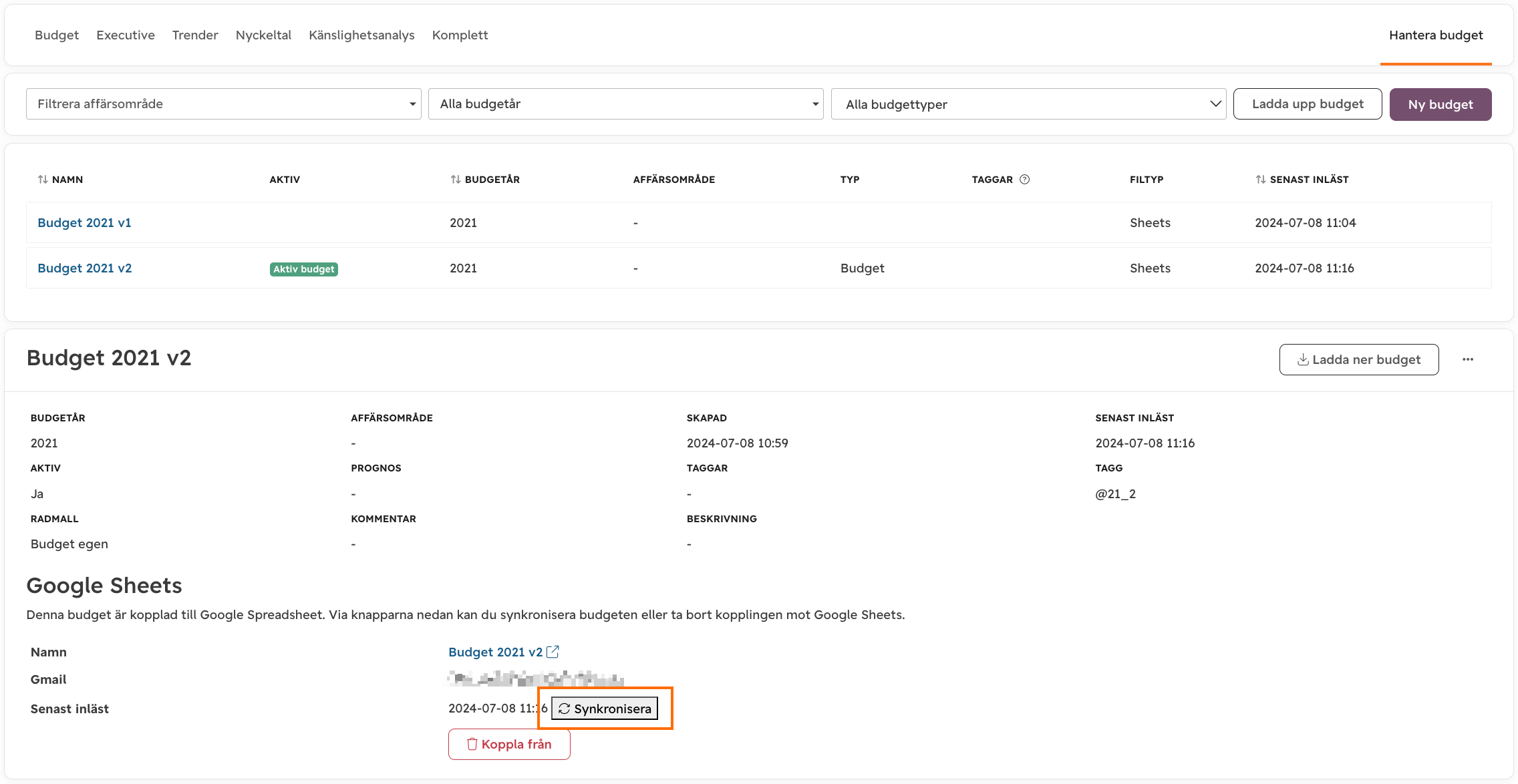Click the @21_2 tag value
1518x784 pixels.
click(x=1115, y=494)
